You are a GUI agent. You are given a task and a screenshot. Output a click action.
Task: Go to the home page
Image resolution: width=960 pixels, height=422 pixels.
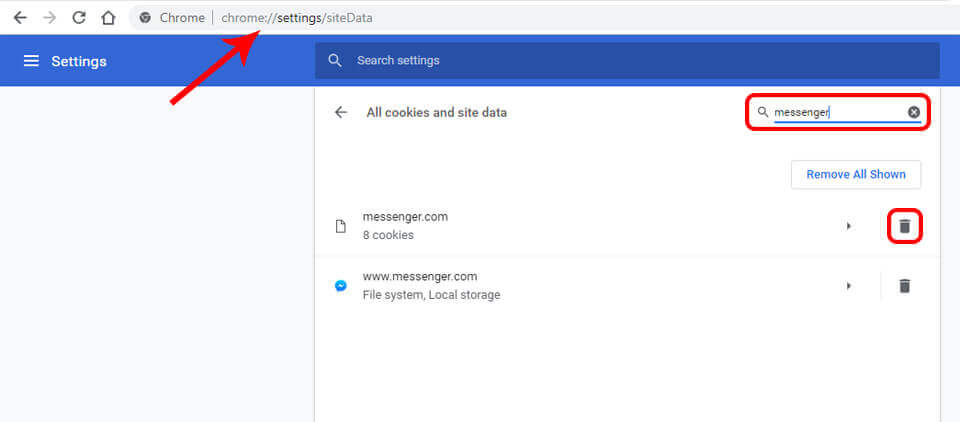coord(108,18)
